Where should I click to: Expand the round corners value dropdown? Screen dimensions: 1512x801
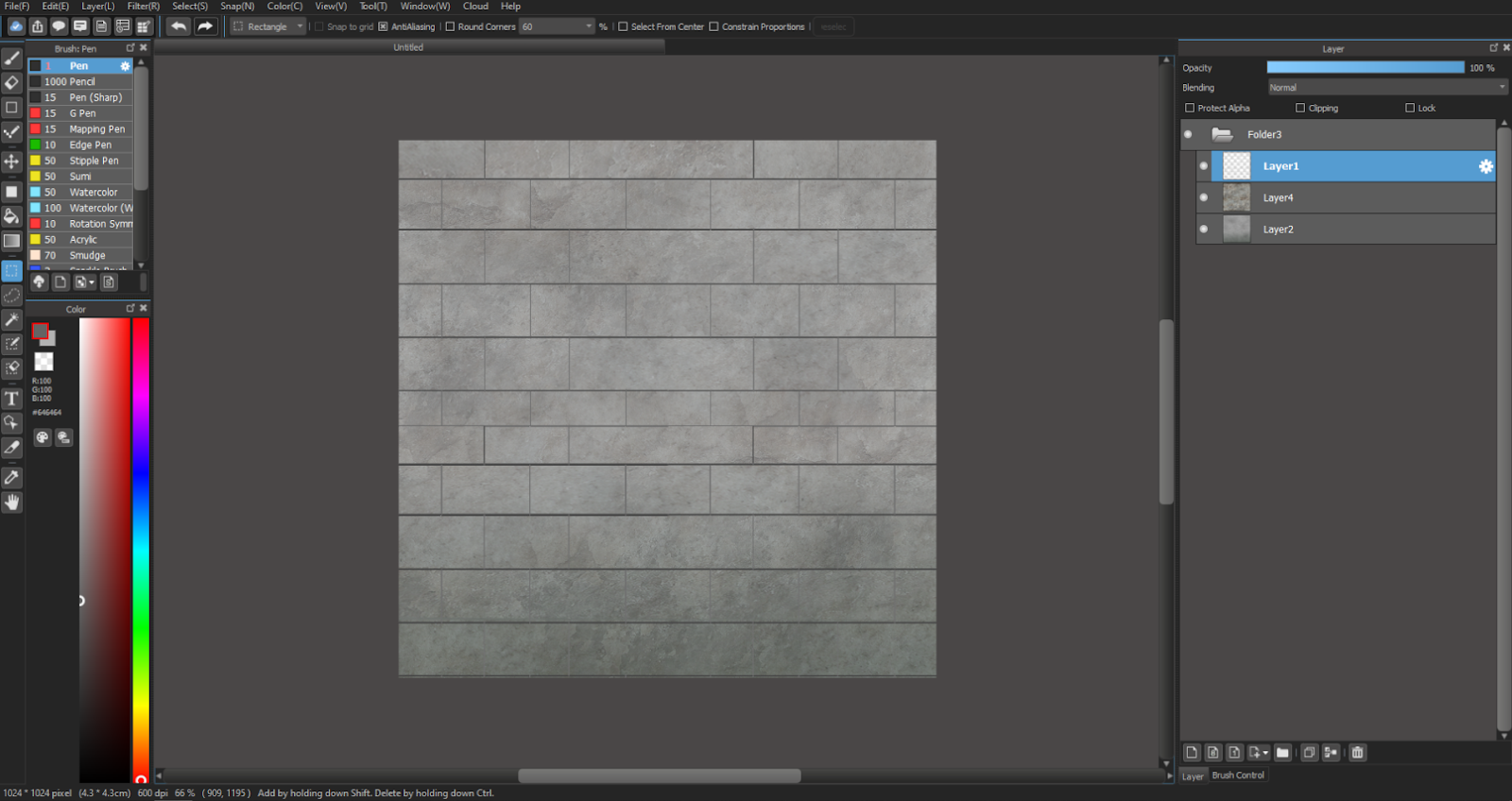[x=589, y=26]
